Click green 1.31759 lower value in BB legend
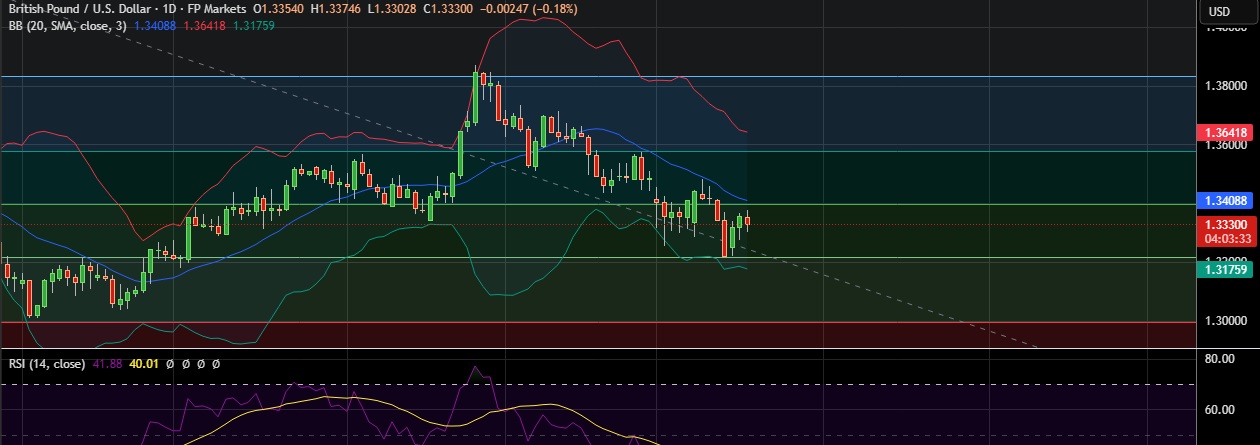 click(253, 25)
